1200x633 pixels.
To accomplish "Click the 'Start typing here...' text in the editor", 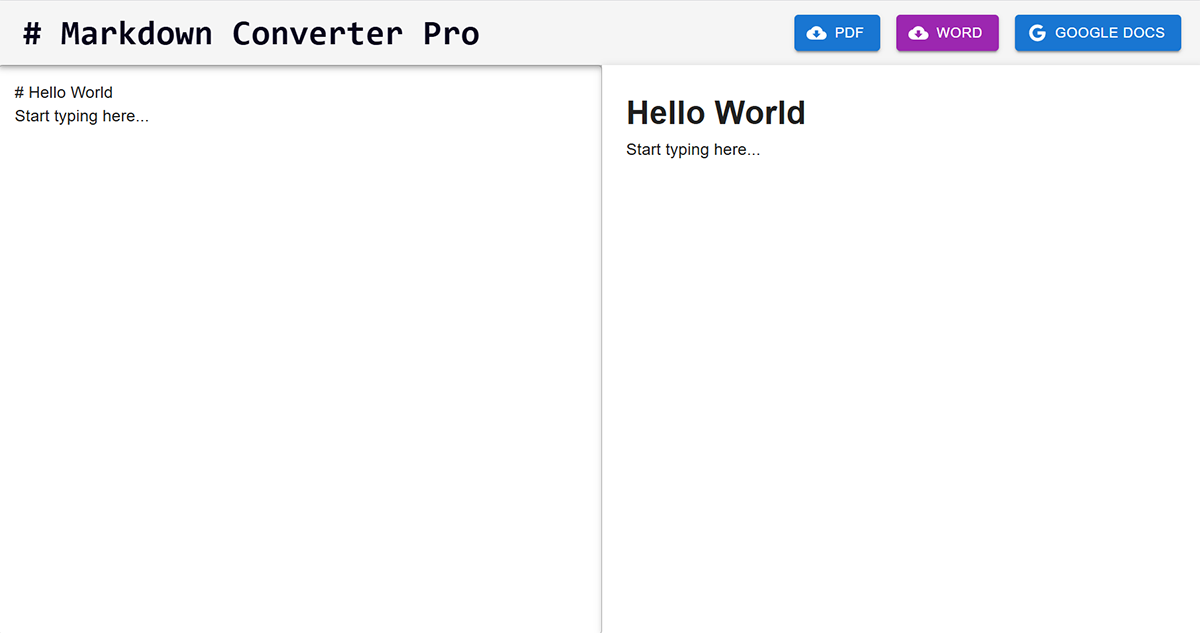I will click(81, 116).
